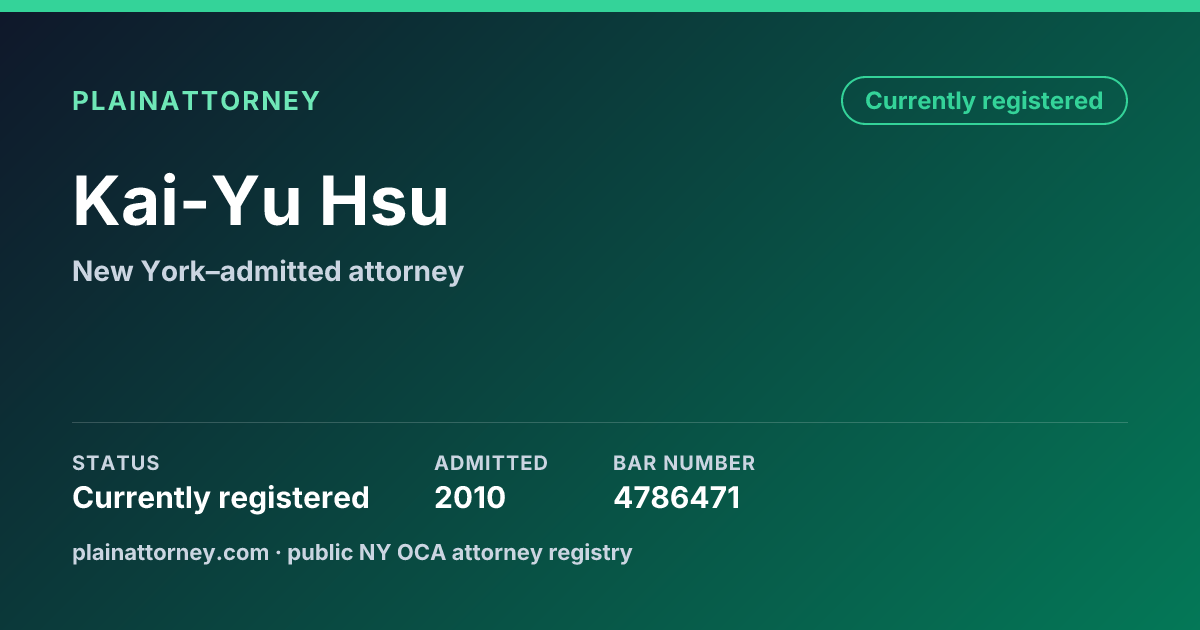Select the bar number 4786471

pyautogui.click(x=677, y=497)
